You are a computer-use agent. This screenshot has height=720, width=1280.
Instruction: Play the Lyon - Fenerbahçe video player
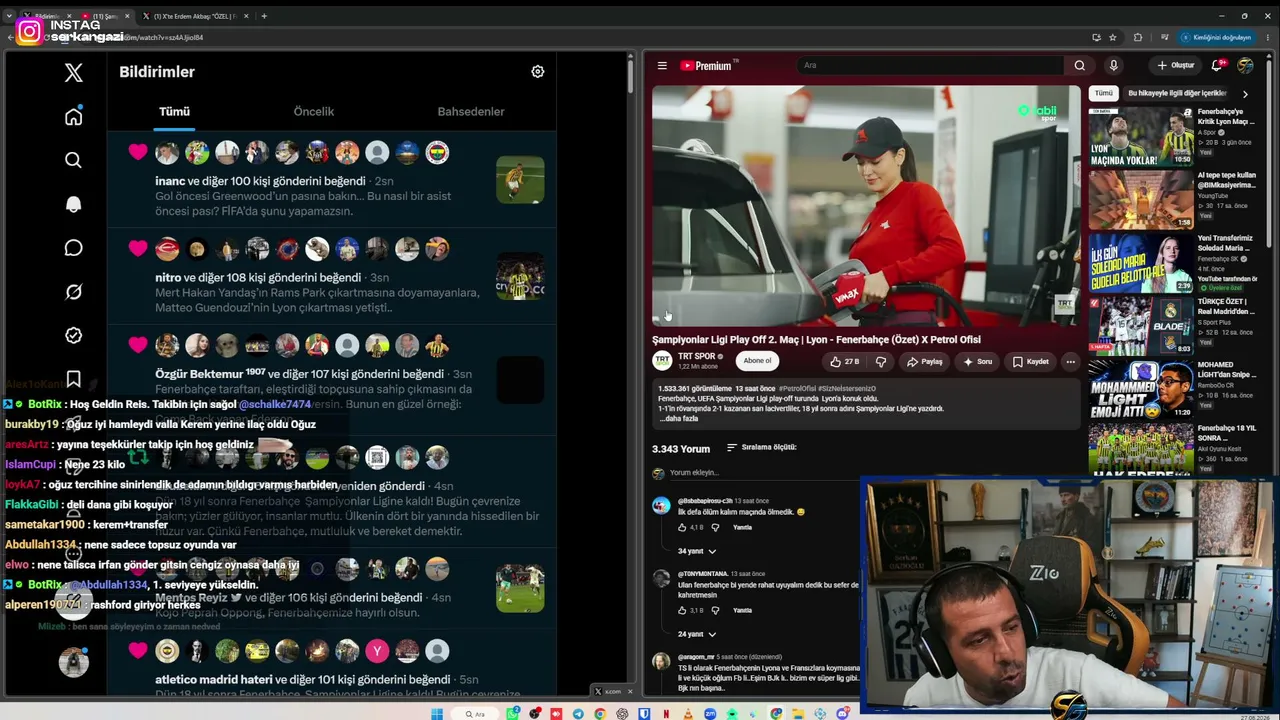[866, 206]
